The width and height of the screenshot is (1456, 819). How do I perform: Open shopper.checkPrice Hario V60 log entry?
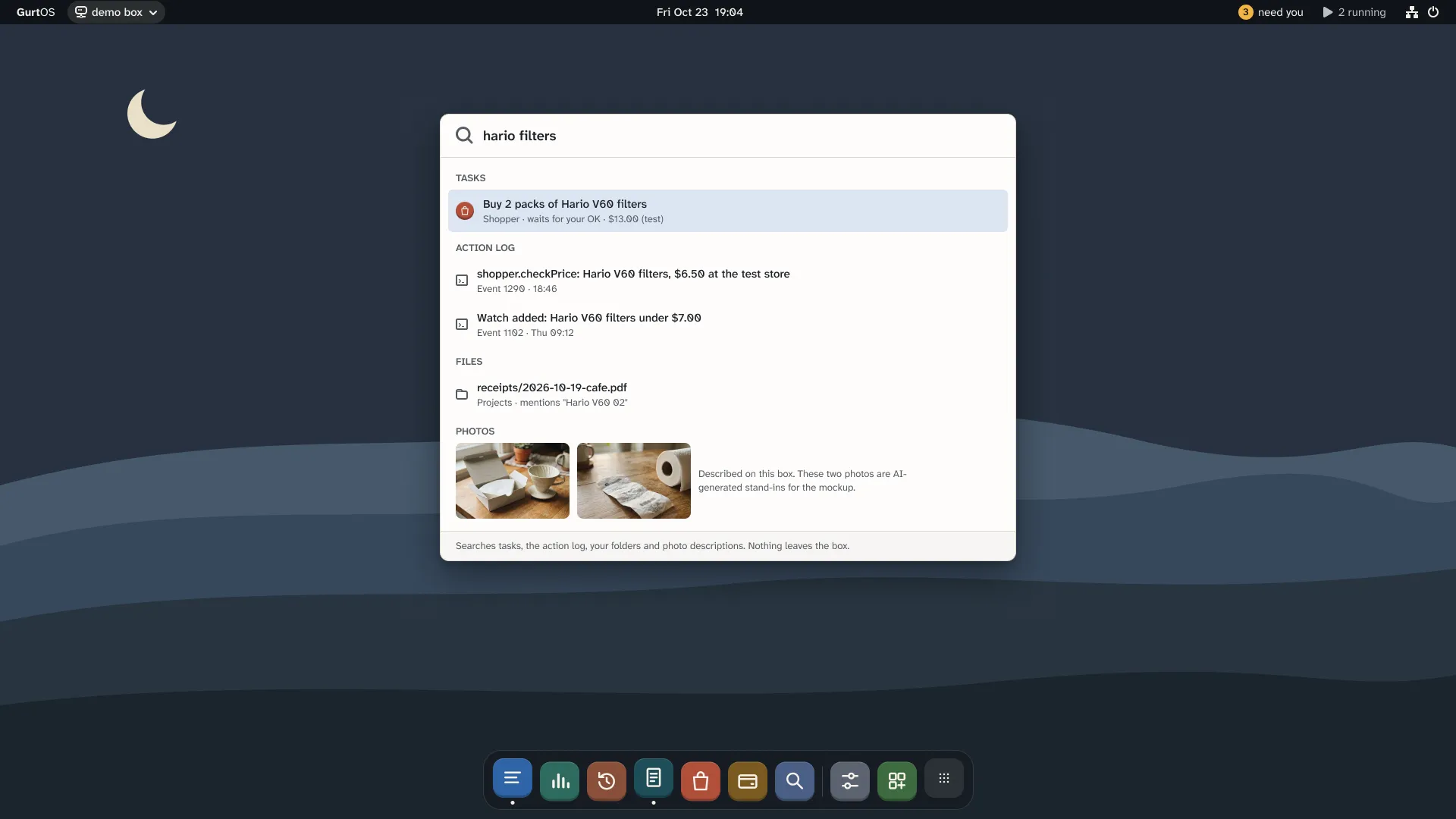728,281
